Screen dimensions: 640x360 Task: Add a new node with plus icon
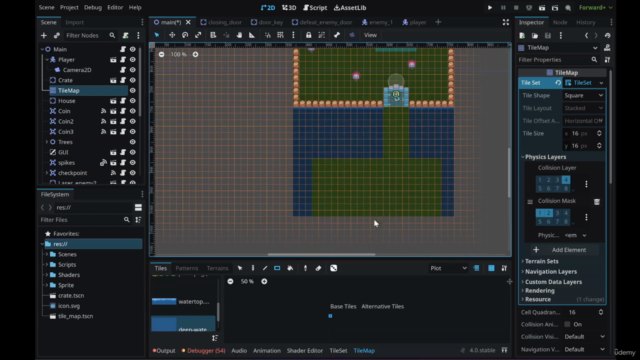tap(44, 36)
